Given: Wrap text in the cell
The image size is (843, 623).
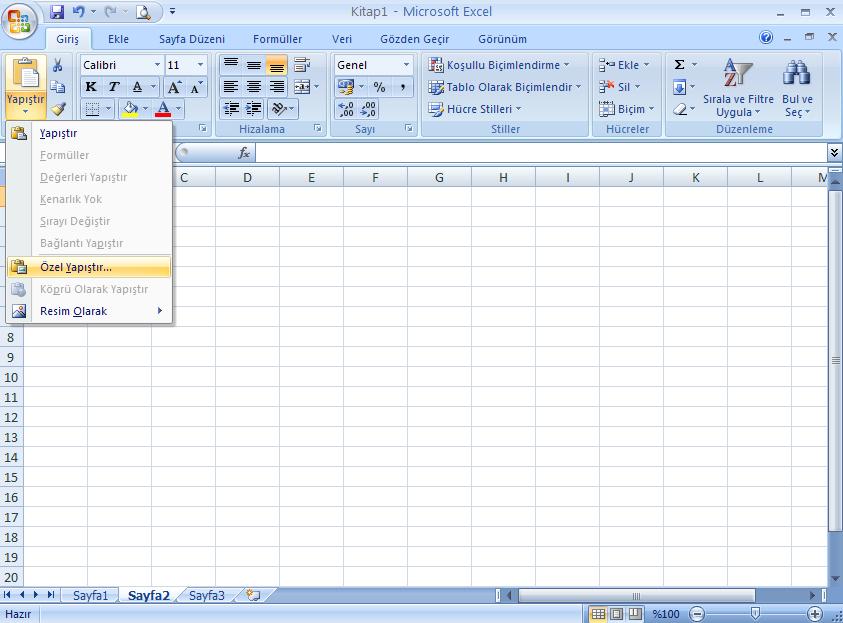Looking at the screenshot, I should pos(302,65).
